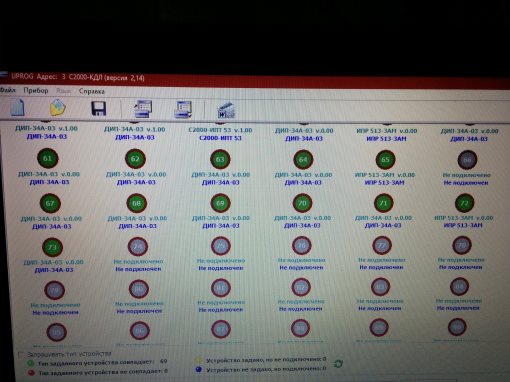Select the green address circle 73
Screen dimensions: 510x382
pos(53,247)
